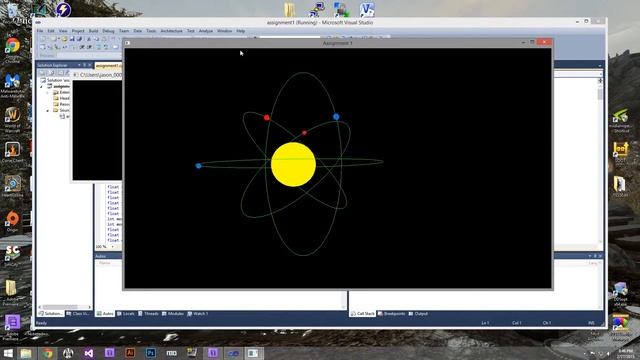
Task: Click the larger red electron on the orbit
Action: 267,118
